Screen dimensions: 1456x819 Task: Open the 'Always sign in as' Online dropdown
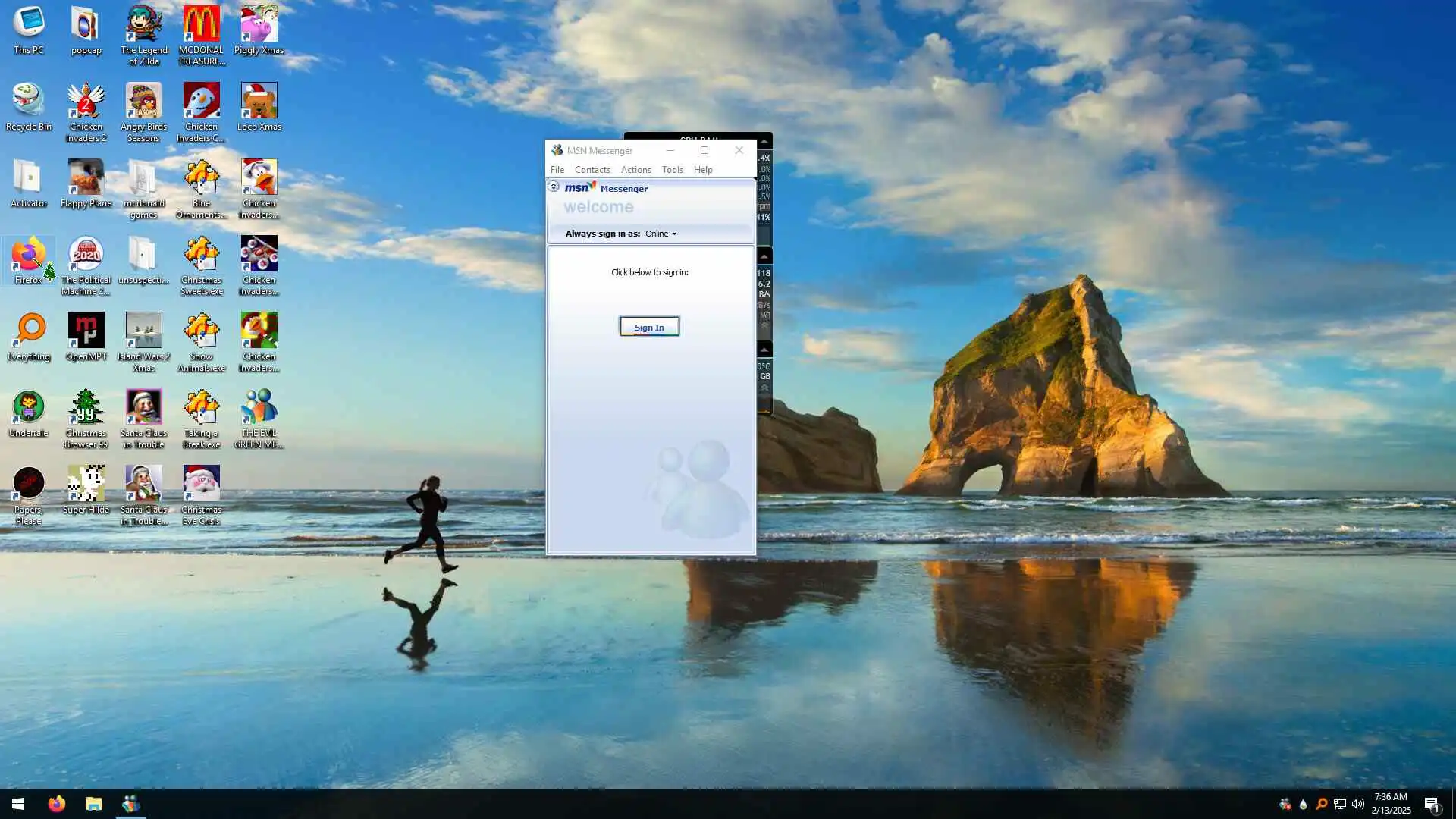pos(661,234)
